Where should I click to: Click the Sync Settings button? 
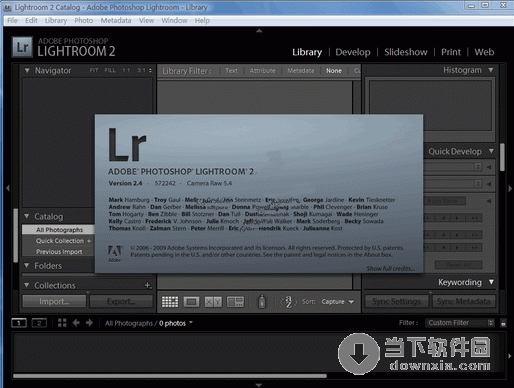coord(397,301)
